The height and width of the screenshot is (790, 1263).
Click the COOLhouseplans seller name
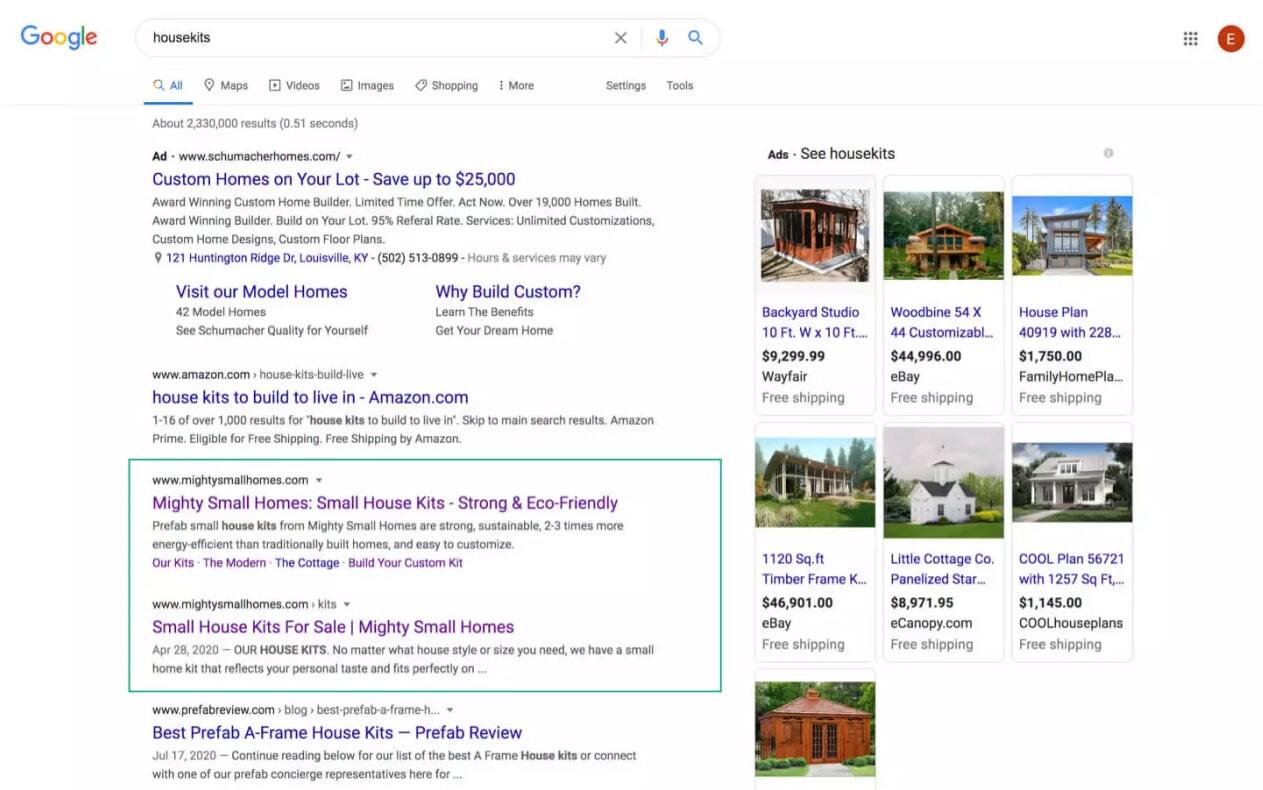[x=1071, y=623]
